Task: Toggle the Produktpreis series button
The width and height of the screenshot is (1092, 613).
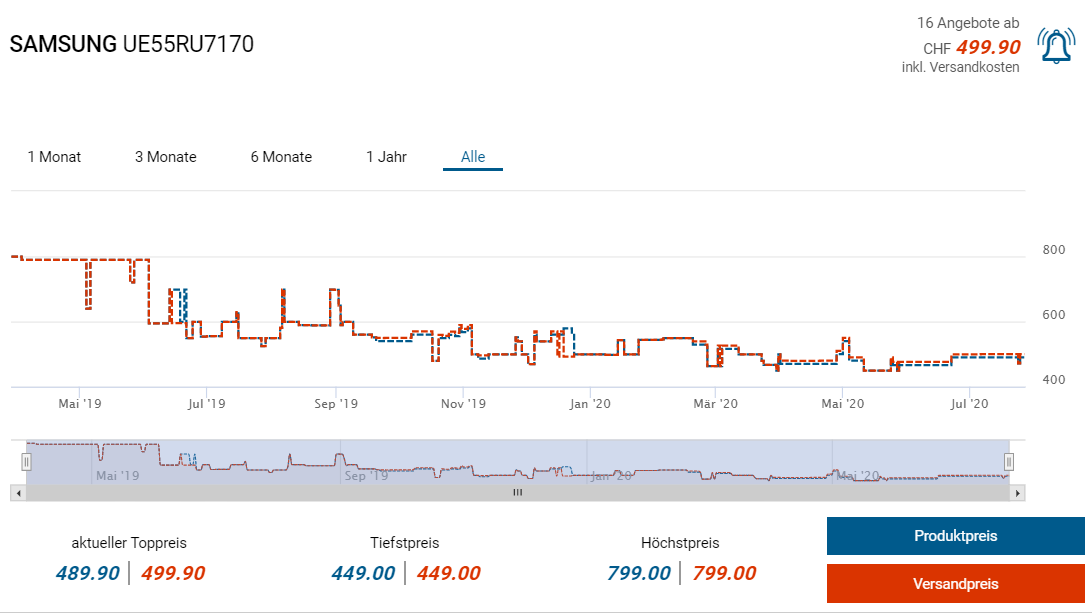Action: [955, 536]
